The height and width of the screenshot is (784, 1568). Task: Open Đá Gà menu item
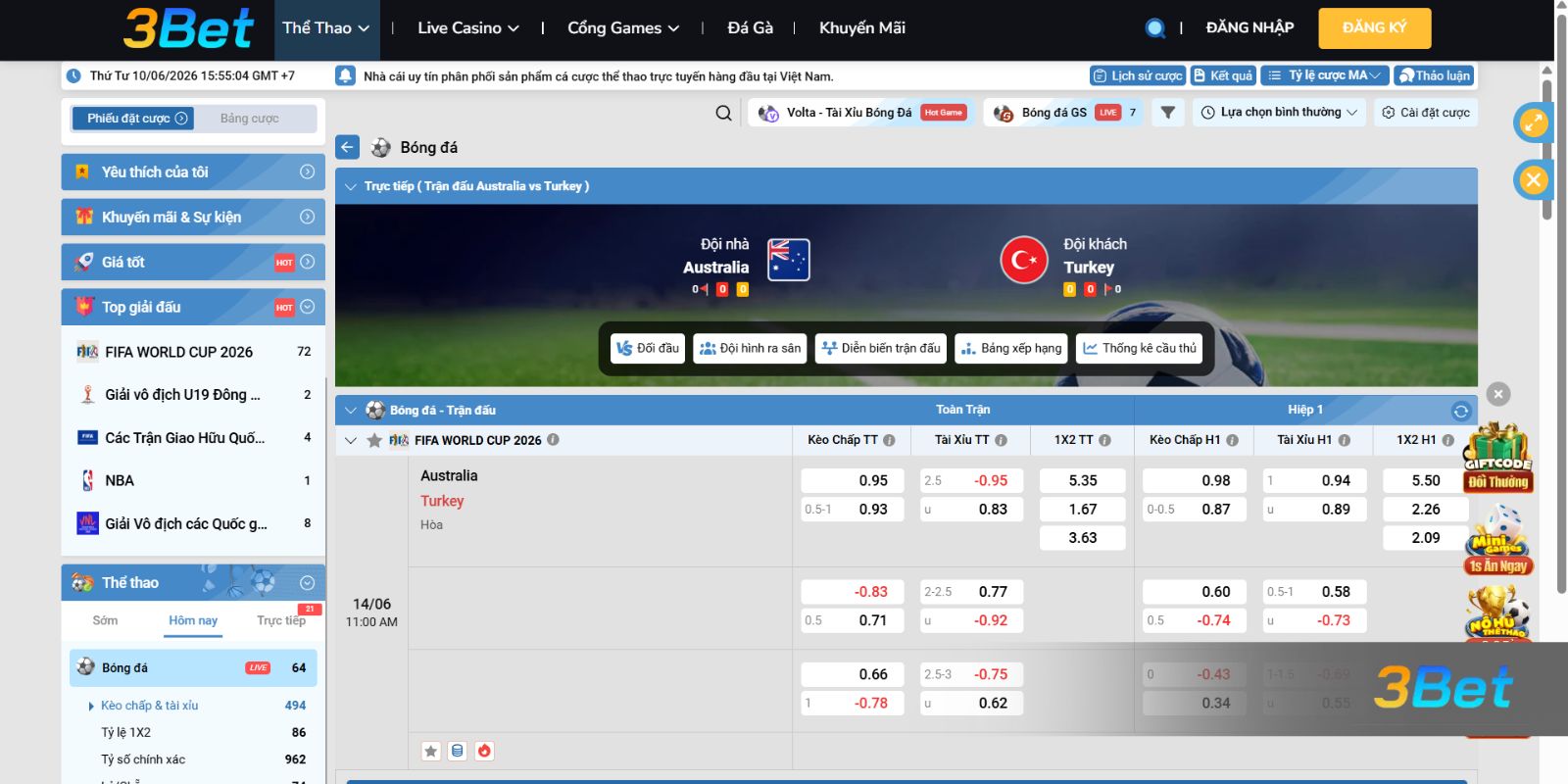(x=751, y=28)
